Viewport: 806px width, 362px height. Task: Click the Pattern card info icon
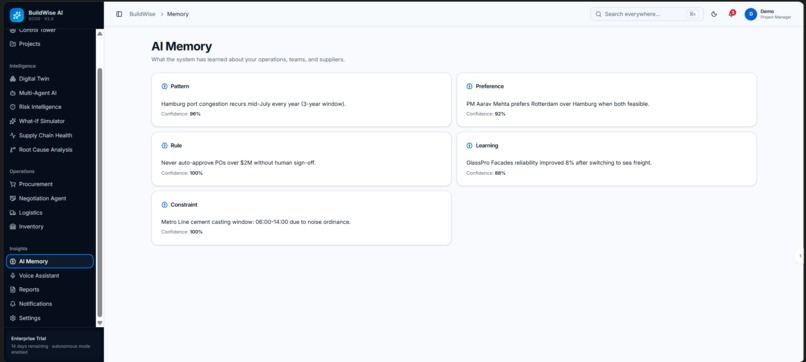tap(164, 86)
